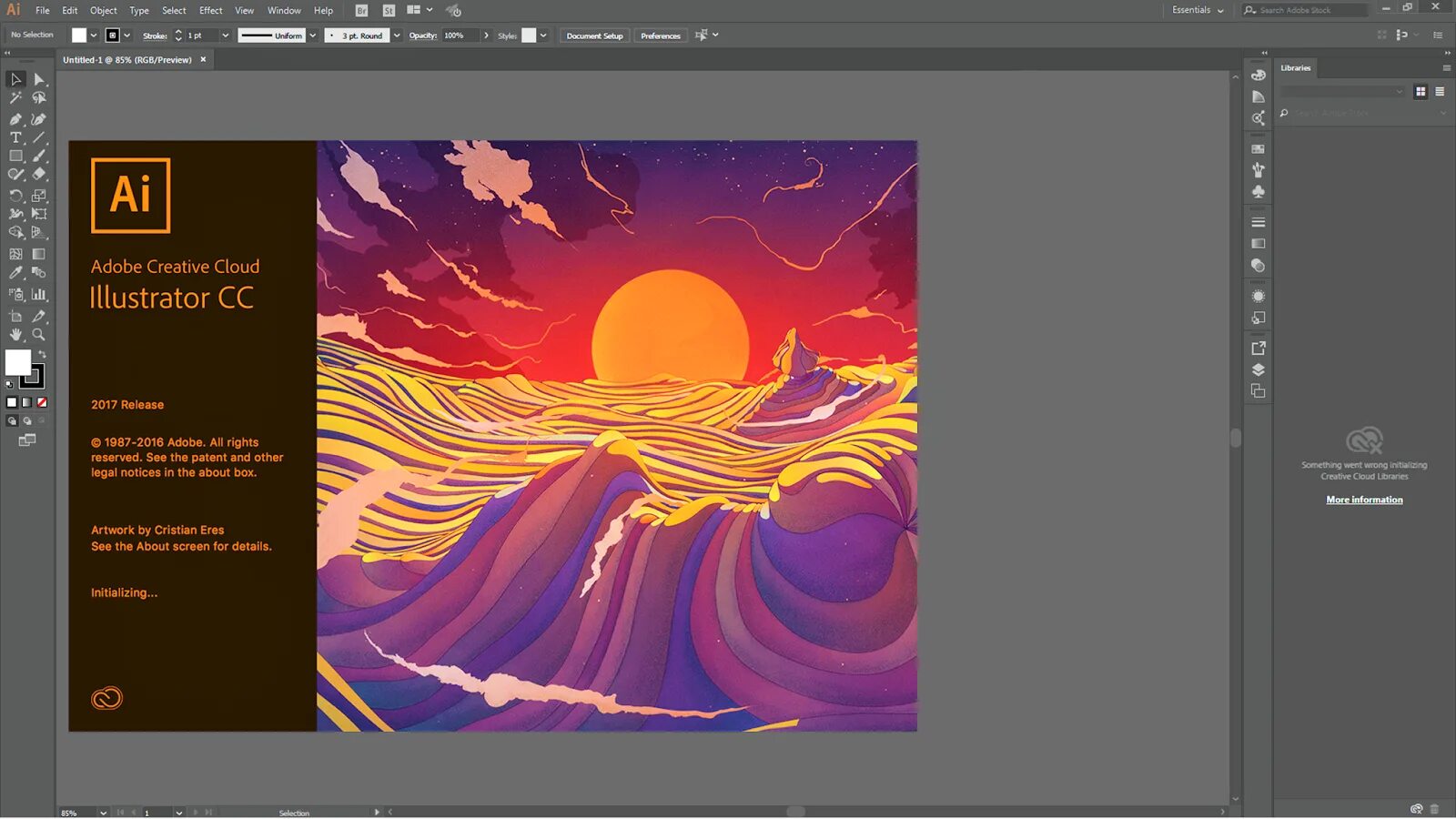Select the Column Graph tool
This screenshot has height=819, width=1456.
point(39,294)
